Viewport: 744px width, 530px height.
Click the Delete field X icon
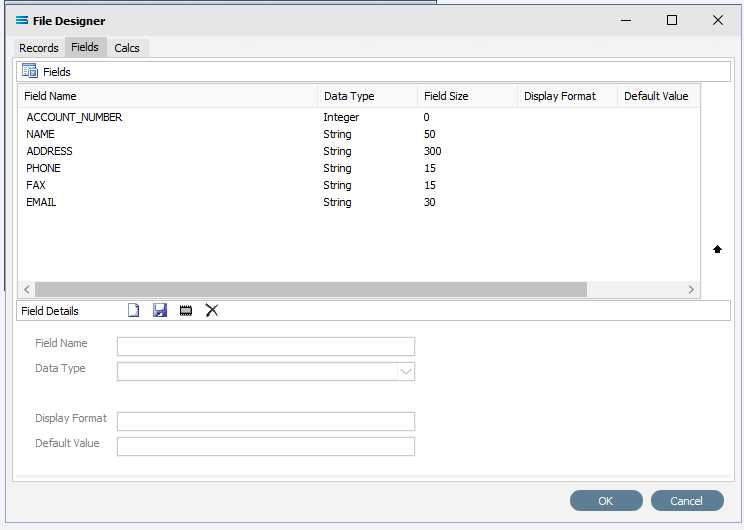pos(212,310)
